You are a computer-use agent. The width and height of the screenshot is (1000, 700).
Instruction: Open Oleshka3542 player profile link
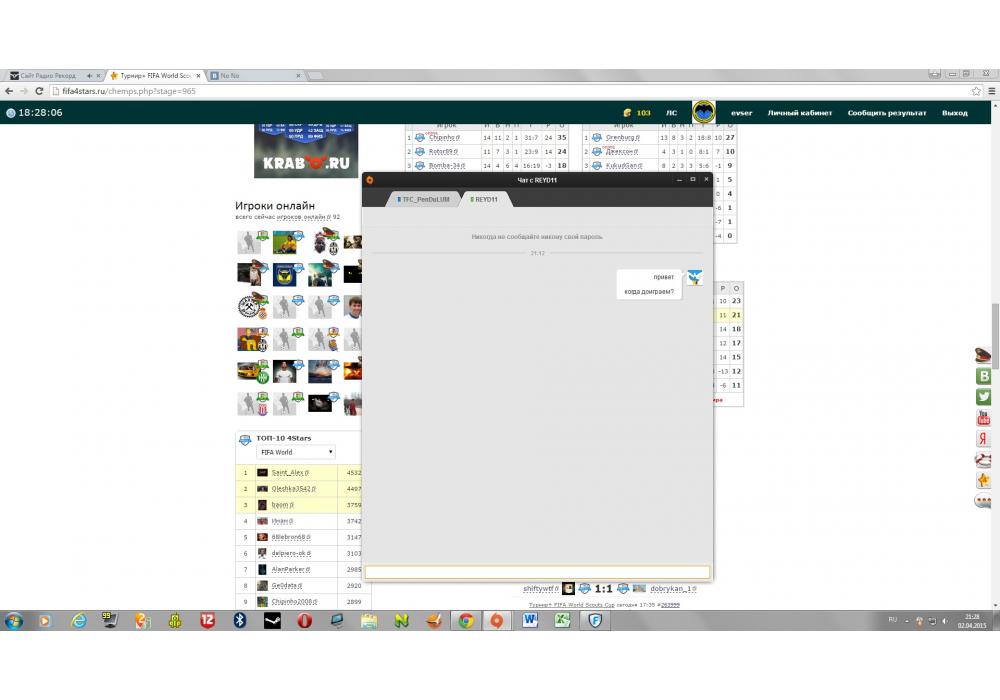click(x=293, y=488)
